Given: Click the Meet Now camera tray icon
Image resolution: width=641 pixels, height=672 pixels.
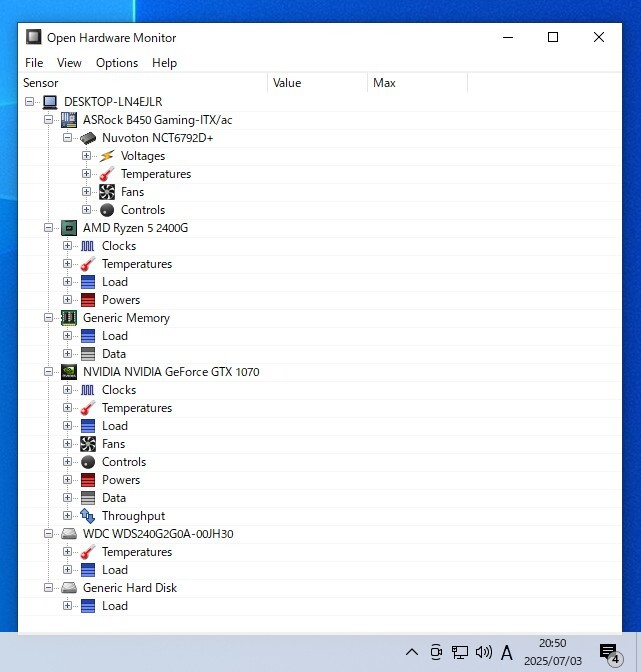Looking at the screenshot, I should (436, 652).
